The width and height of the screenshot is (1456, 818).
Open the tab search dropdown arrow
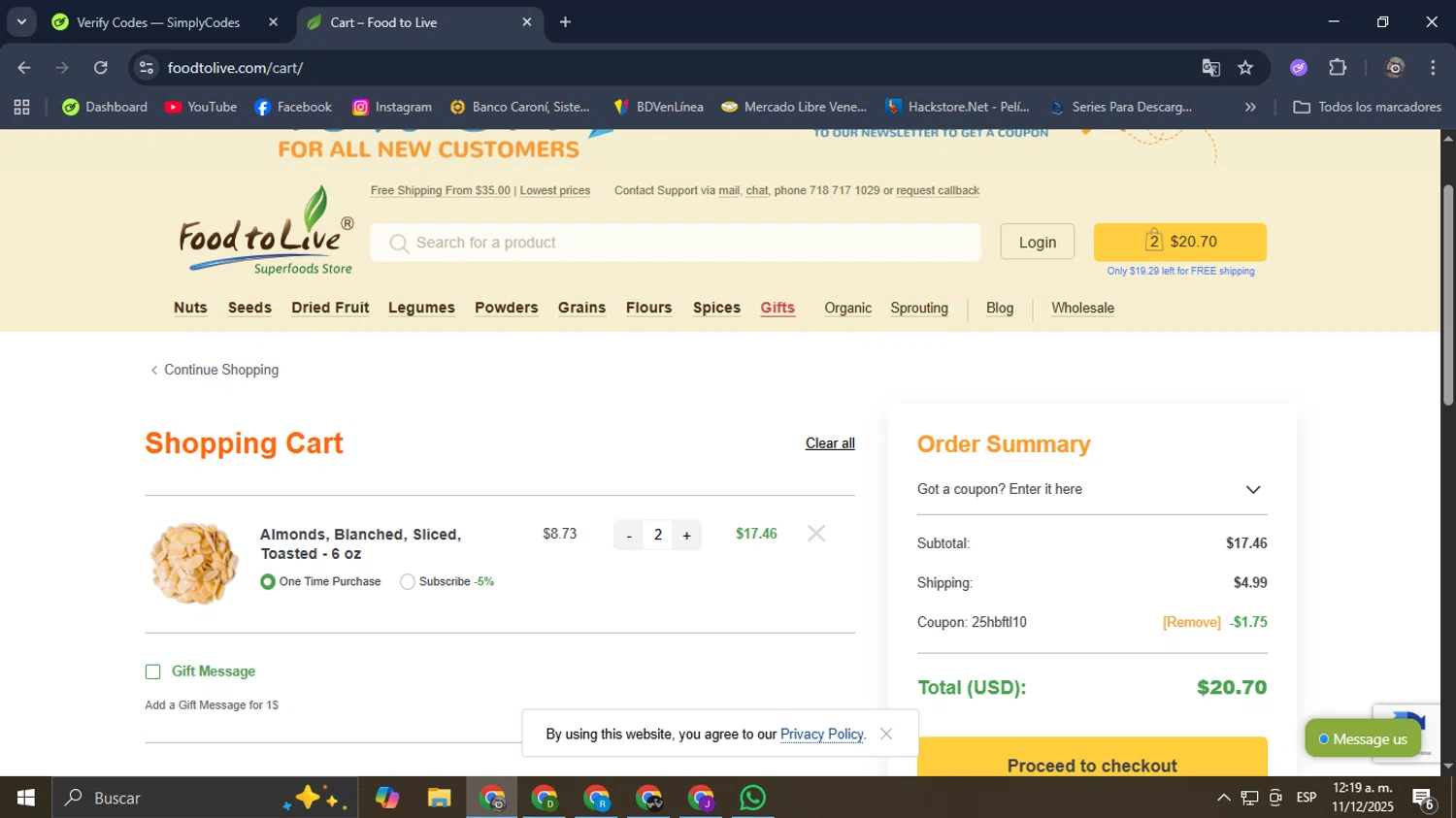[x=21, y=22]
